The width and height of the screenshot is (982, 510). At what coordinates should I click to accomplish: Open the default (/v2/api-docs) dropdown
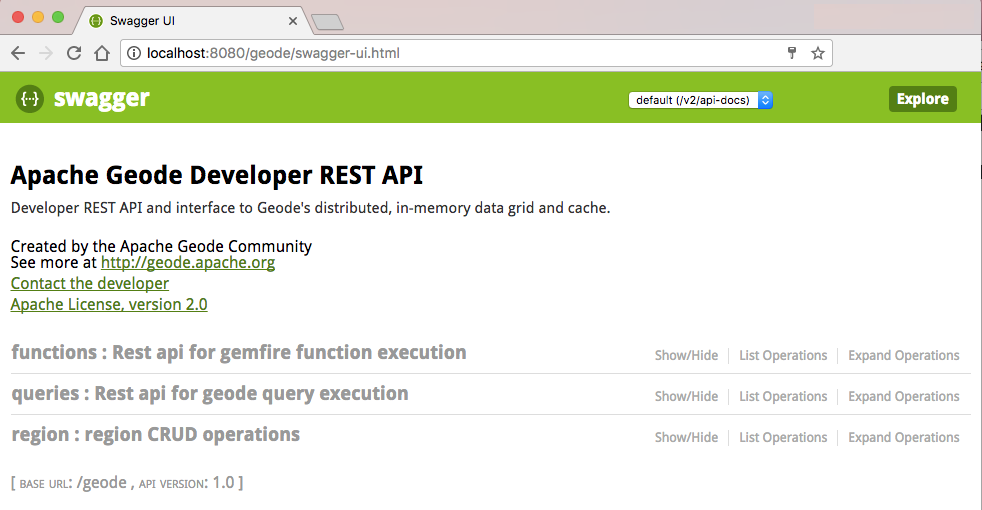(x=701, y=100)
